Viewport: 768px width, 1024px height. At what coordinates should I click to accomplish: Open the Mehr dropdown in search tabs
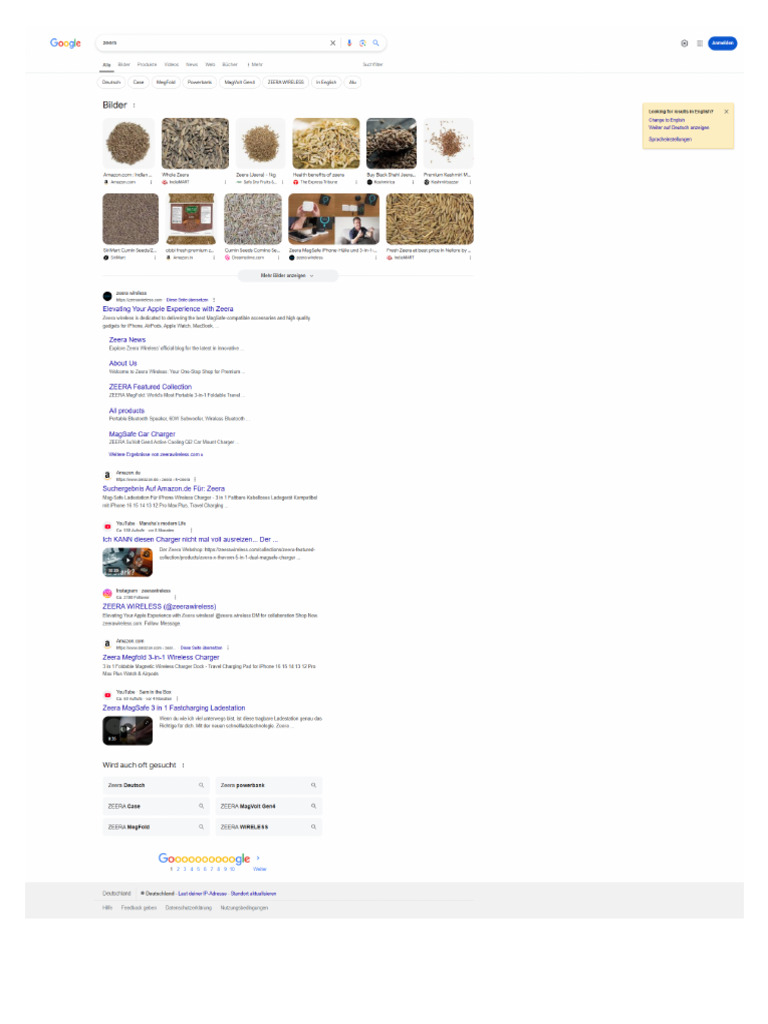coord(255,65)
